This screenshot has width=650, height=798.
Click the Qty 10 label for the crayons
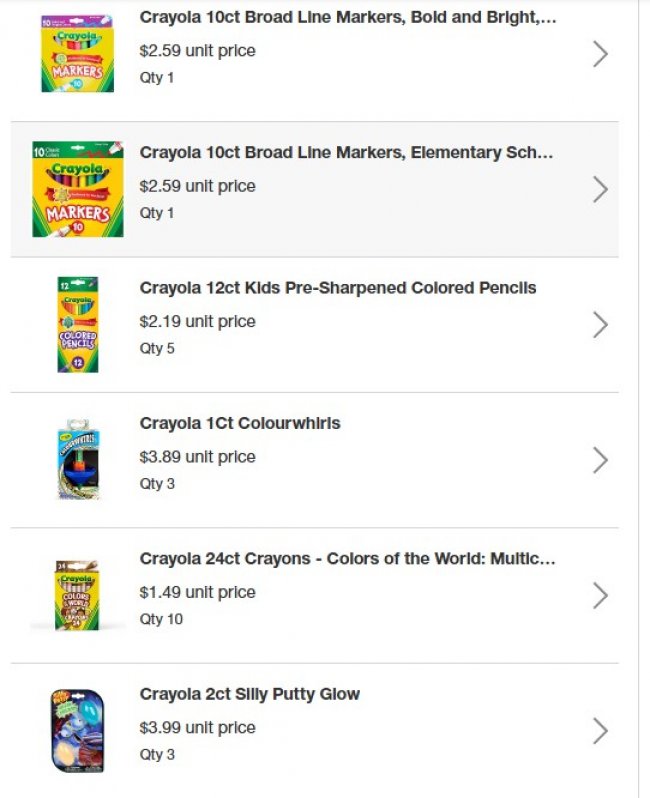[161, 619]
